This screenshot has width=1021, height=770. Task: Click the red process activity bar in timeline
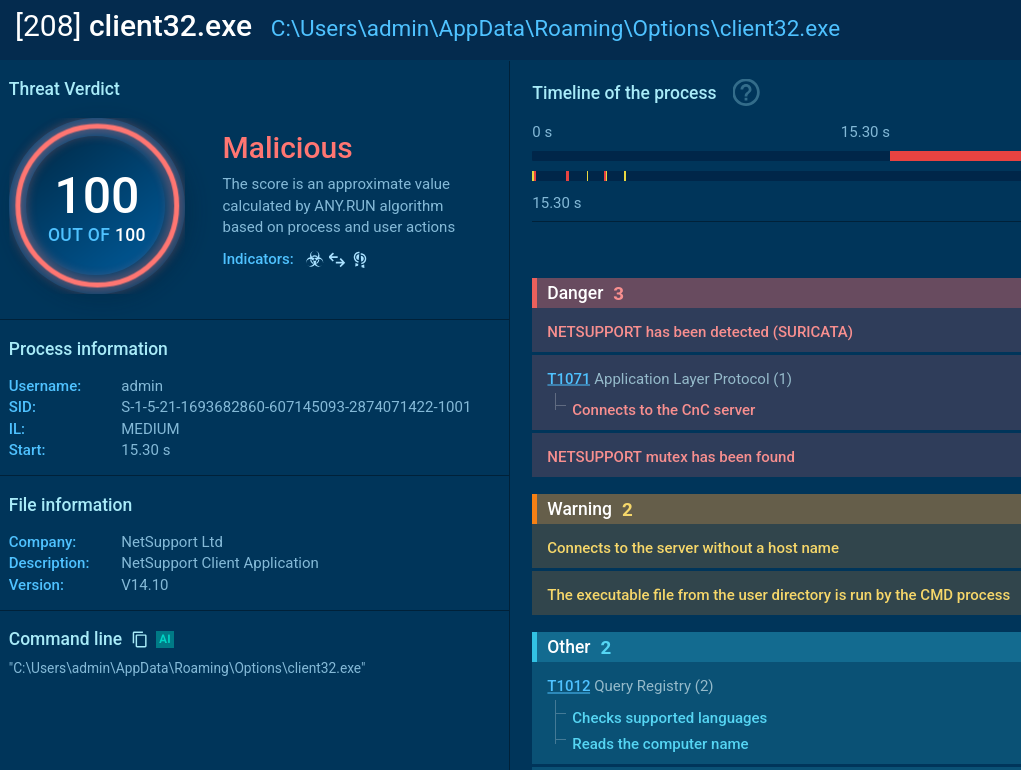[x=954, y=156]
